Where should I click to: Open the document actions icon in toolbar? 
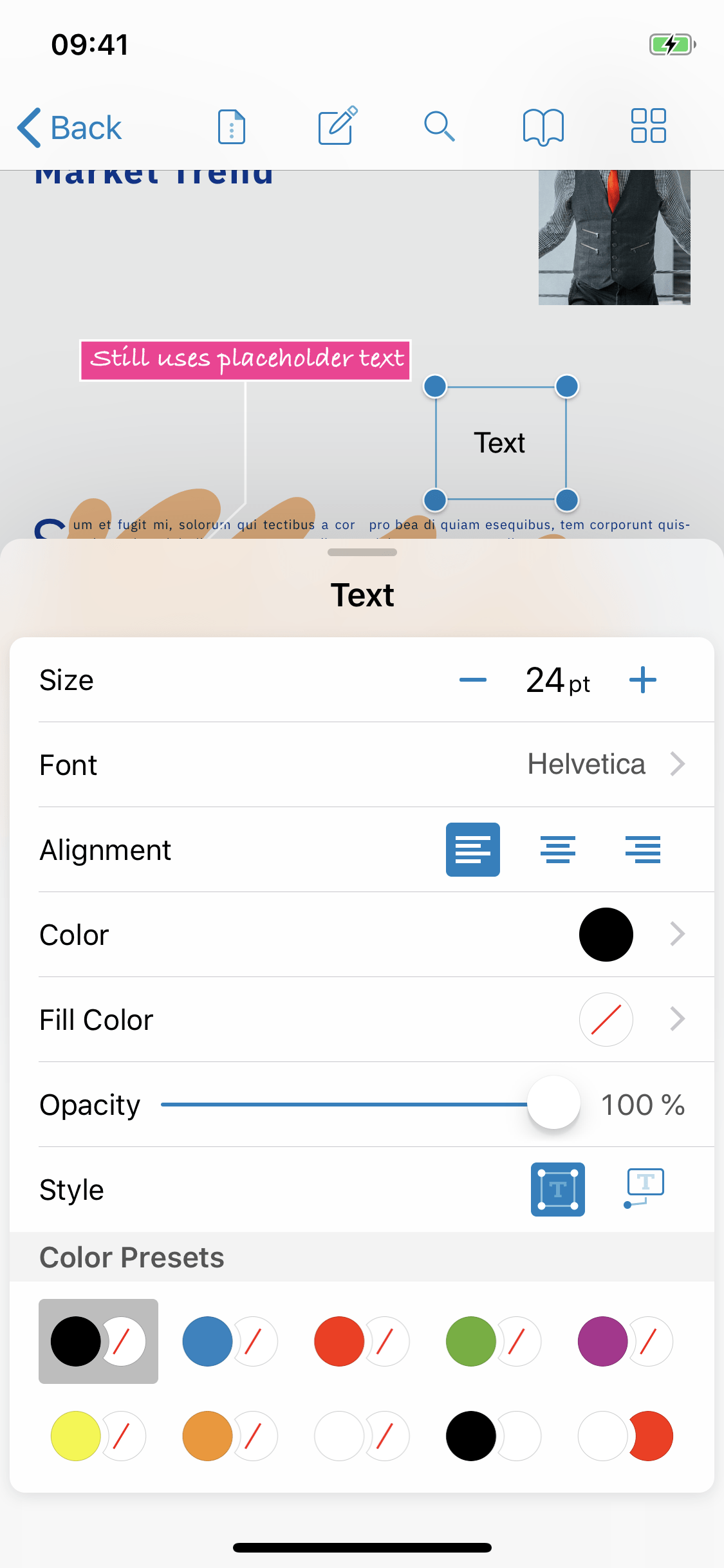(232, 127)
